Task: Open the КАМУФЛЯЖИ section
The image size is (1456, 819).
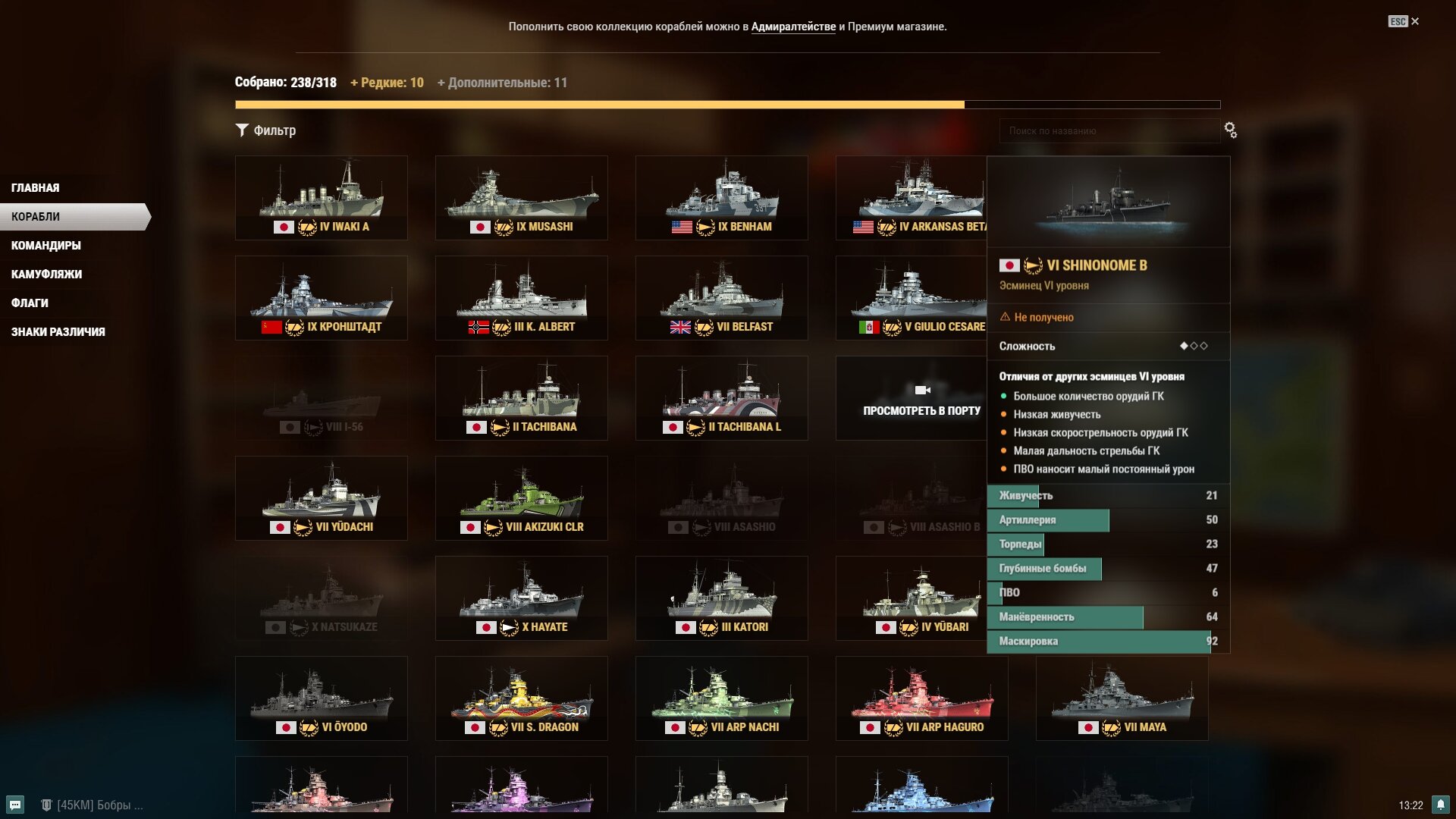Action: pos(46,275)
